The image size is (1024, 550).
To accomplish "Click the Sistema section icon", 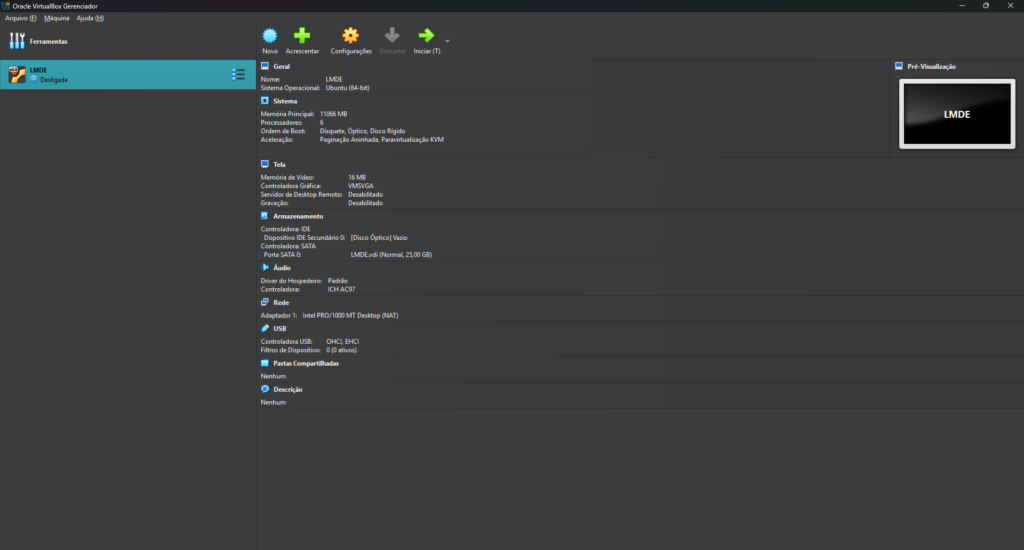I will 264,101.
